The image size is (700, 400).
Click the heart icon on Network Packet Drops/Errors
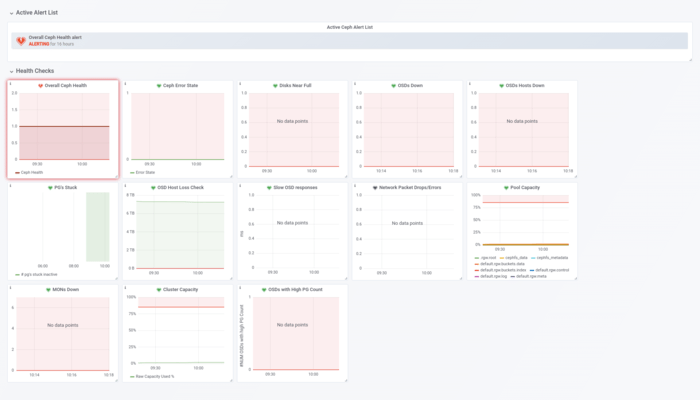[x=375, y=187]
